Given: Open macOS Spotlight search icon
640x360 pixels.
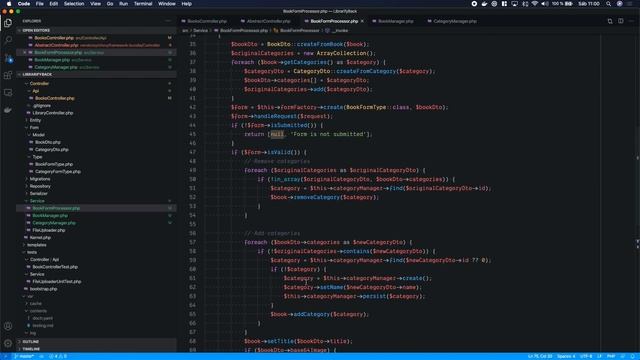Looking at the screenshot, I should pos(608,4).
